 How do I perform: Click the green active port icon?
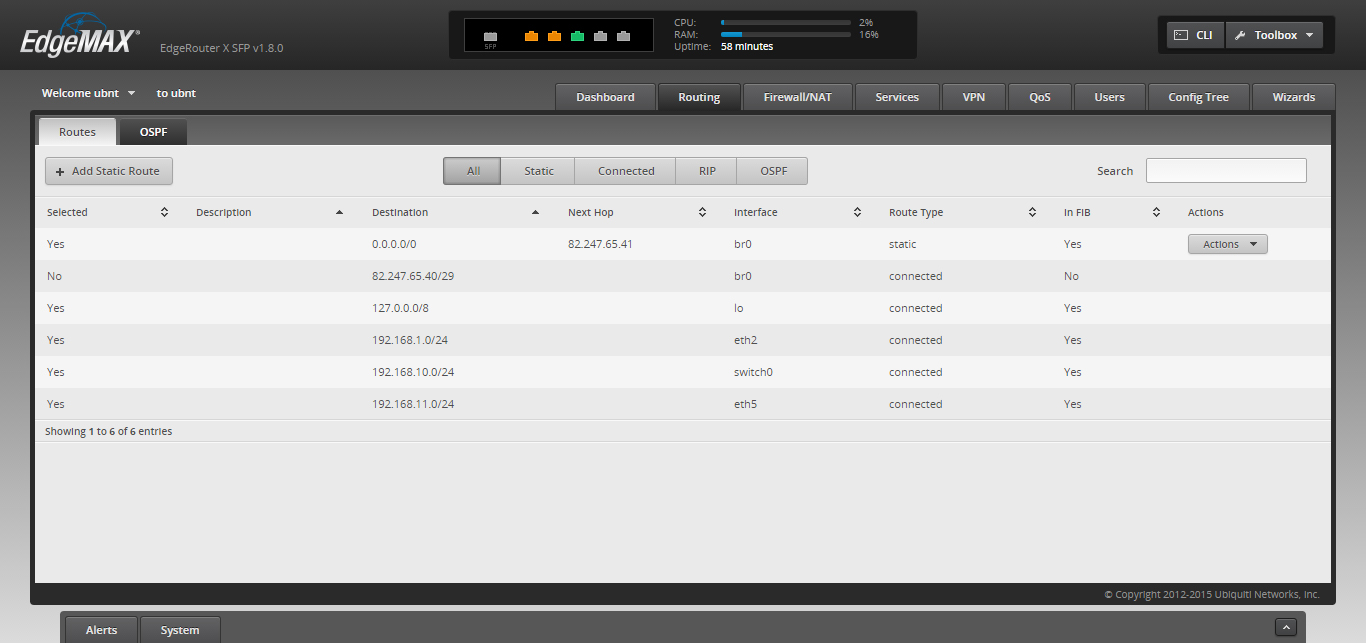577,37
